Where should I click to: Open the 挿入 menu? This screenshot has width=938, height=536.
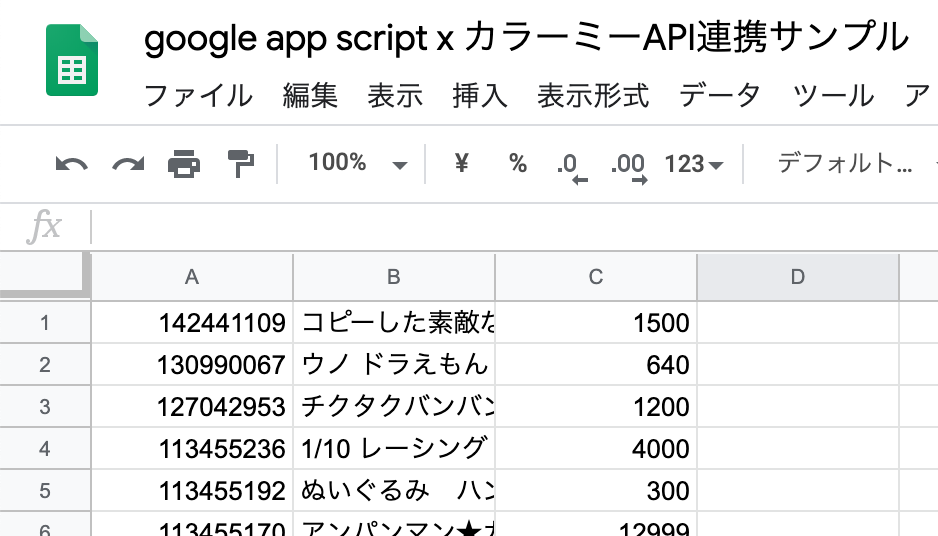[480, 96]
